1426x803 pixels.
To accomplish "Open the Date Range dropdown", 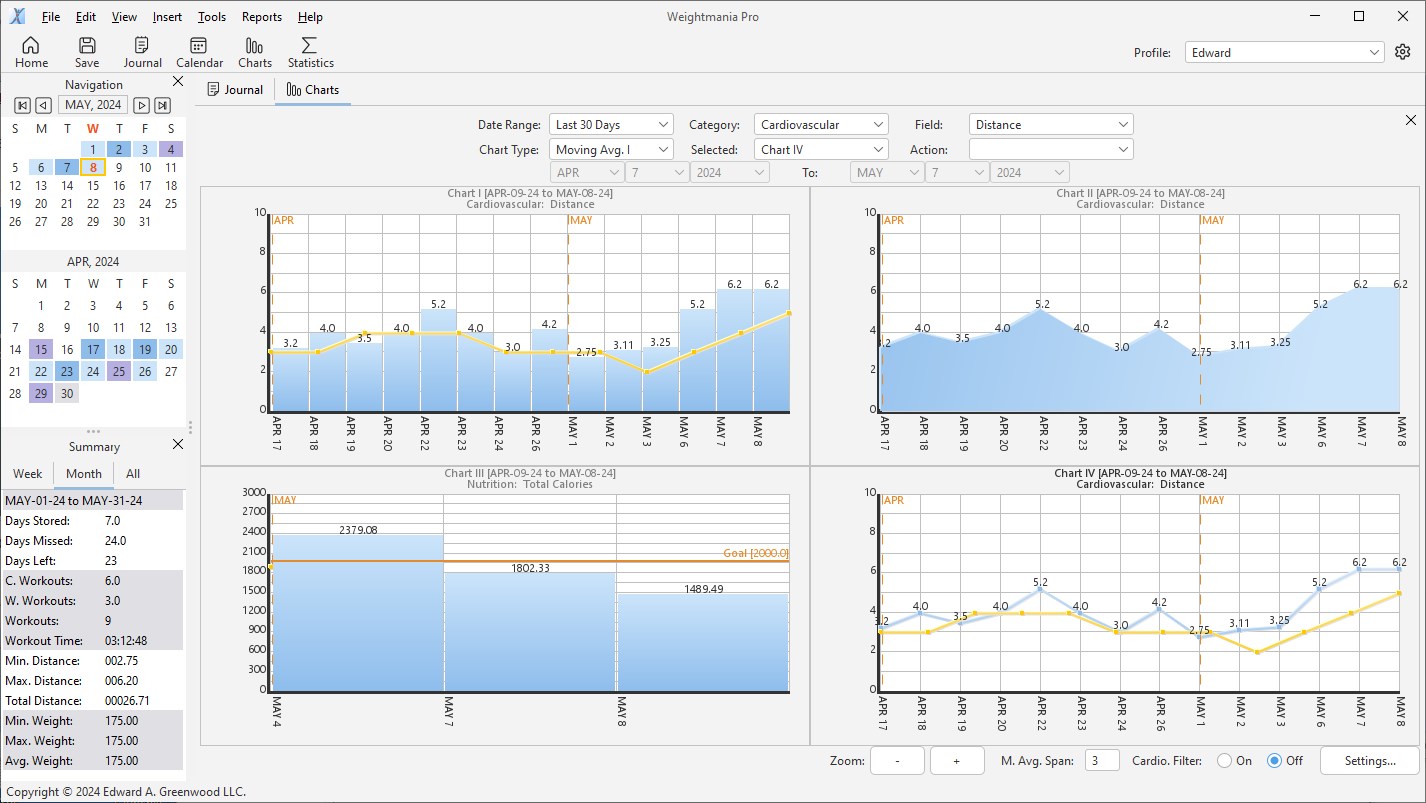I will (x=612, y=125).
